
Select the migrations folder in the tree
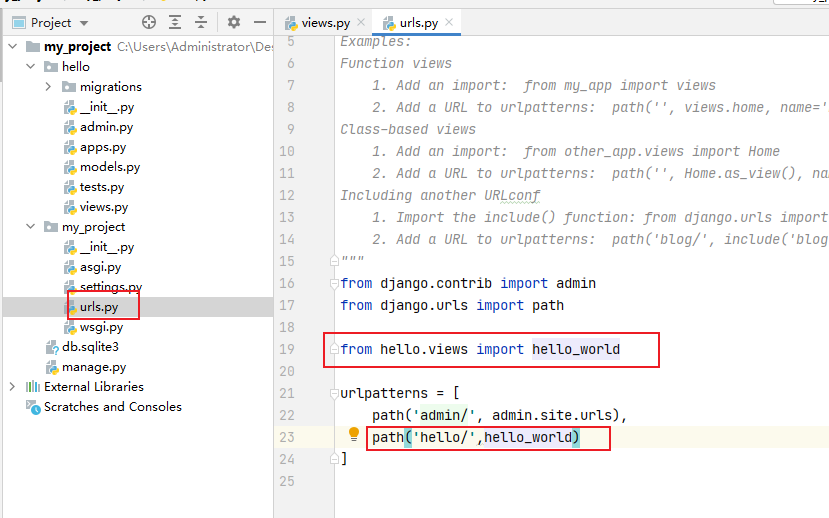102,87
